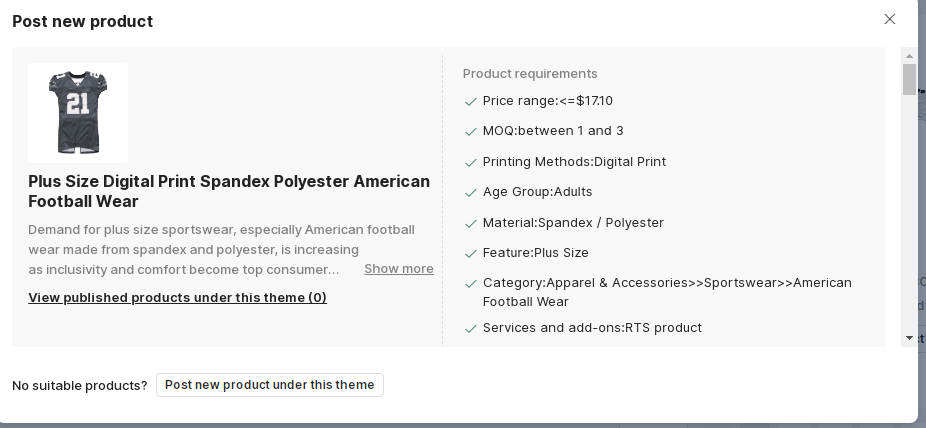This screenshot has height=428, width=926.
Task: Open the football jersey product thumbnail
Action: 78,113
